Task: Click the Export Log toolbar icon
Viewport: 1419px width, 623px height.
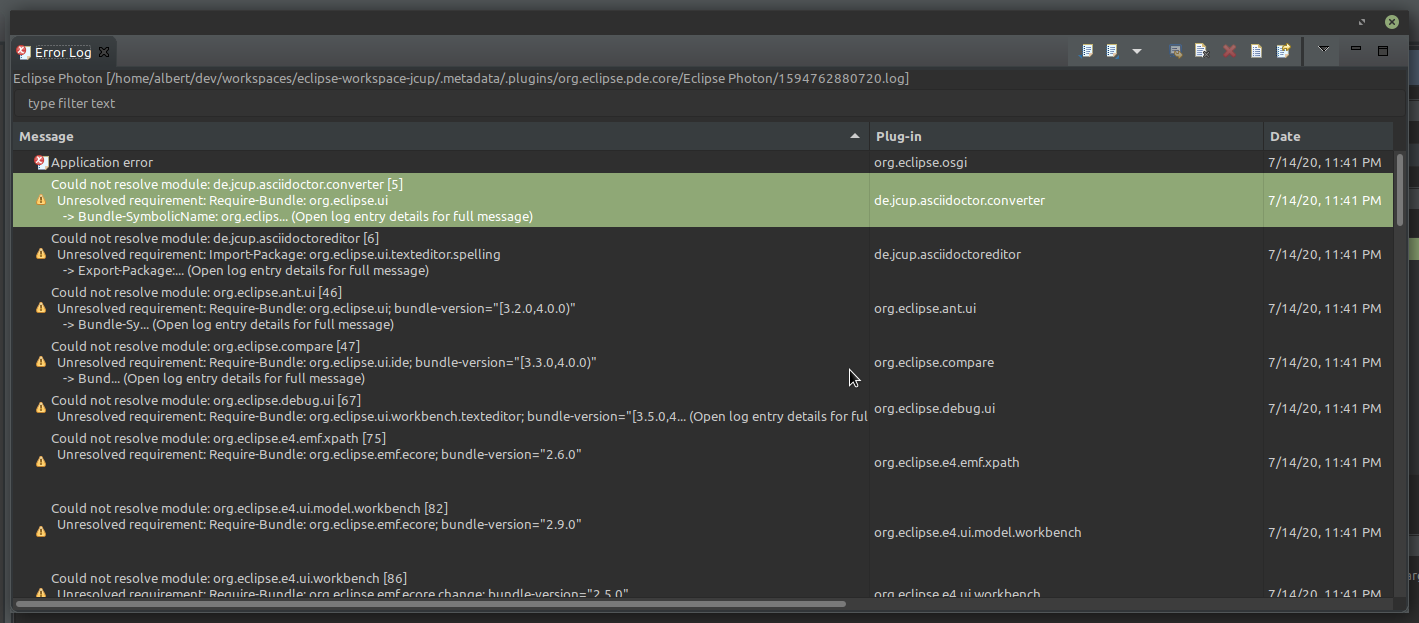Action: 1087,50
